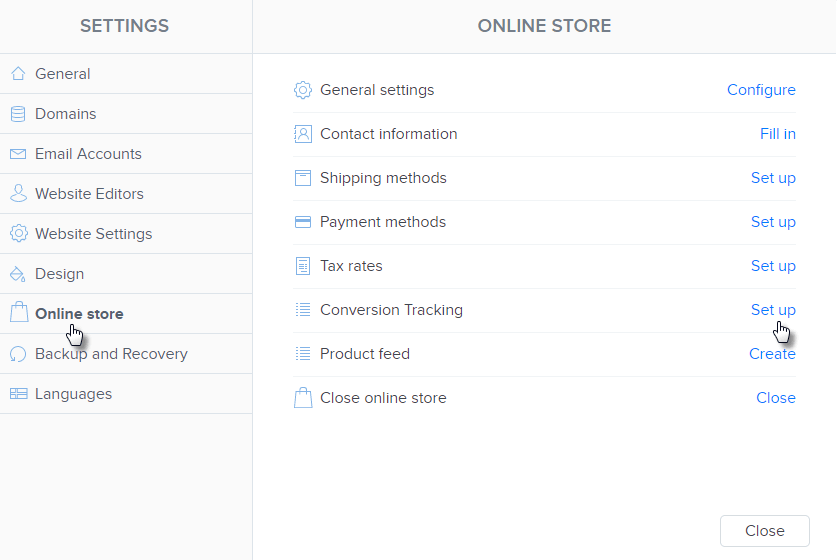Viewport: 837px width, 560px height.
Task: Click the paint bucket Design icon
Action: pos(18,274)
